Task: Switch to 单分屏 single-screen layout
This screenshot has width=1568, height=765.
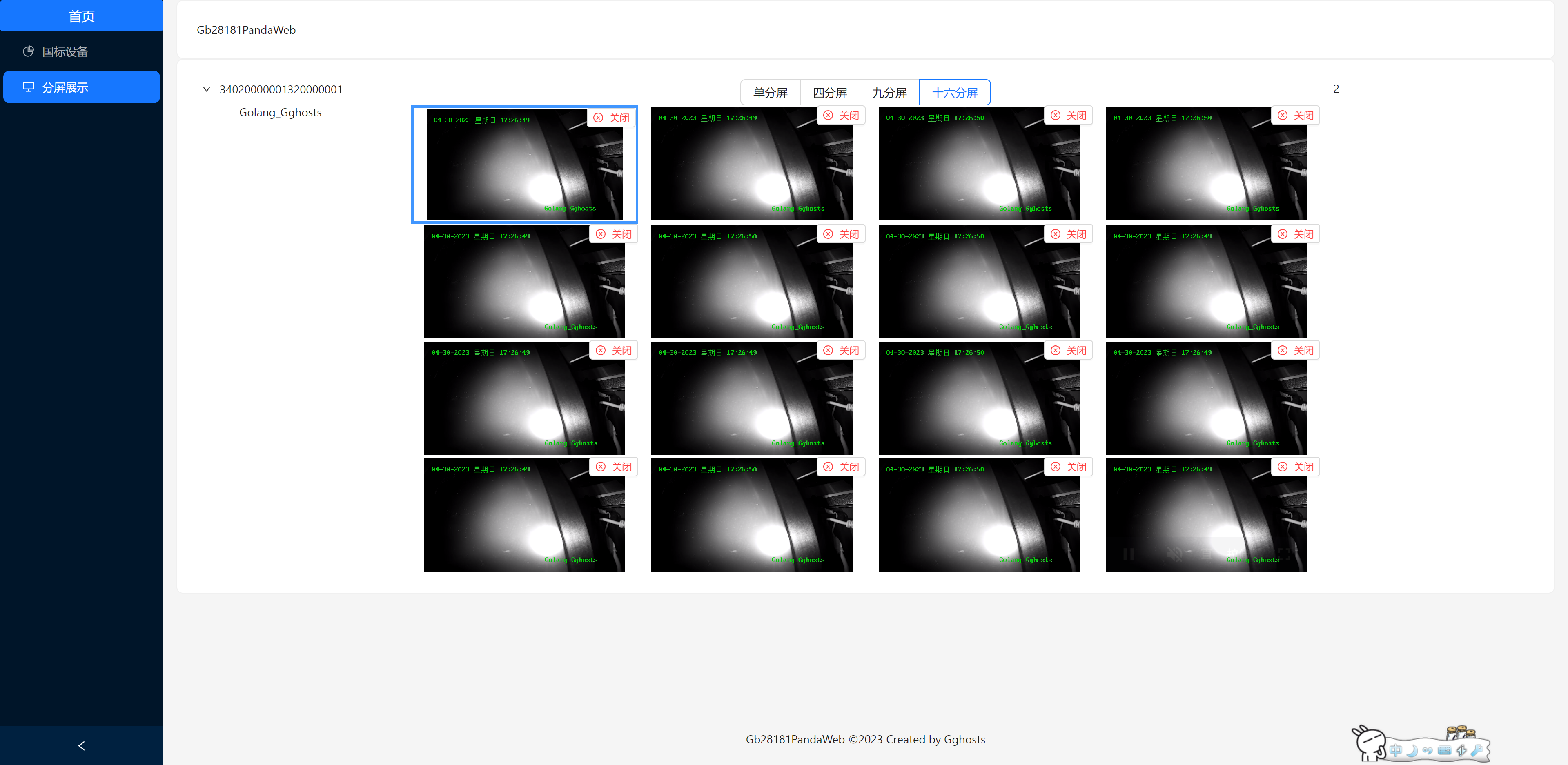Action: tap(770, 93)
